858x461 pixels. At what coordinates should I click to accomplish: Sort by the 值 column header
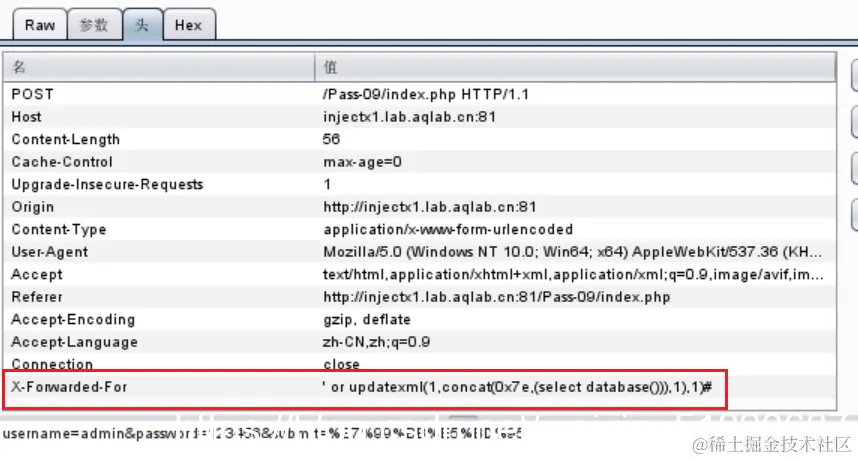coord(575,67)
